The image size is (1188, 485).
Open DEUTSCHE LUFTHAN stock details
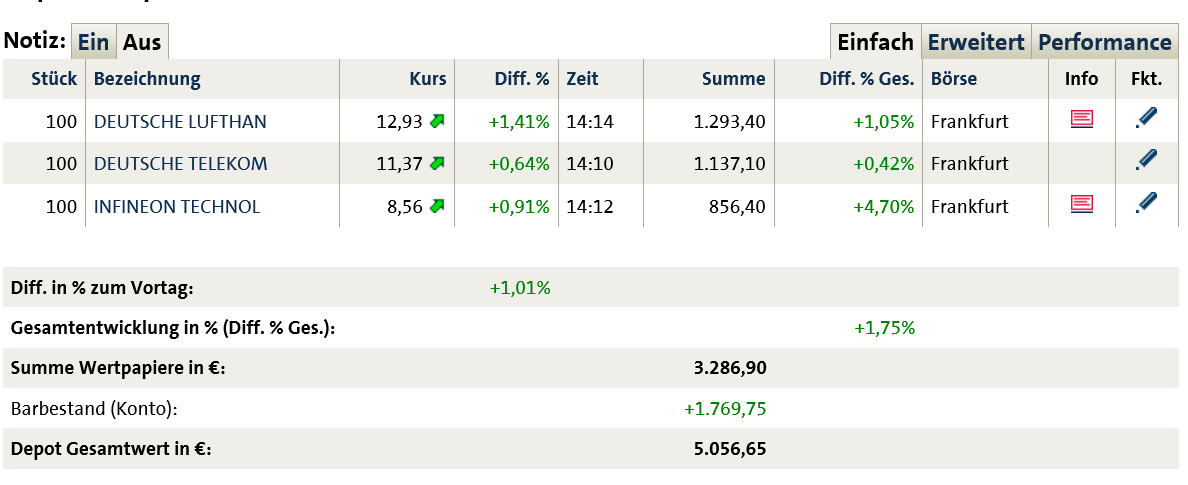pos(180,122)
